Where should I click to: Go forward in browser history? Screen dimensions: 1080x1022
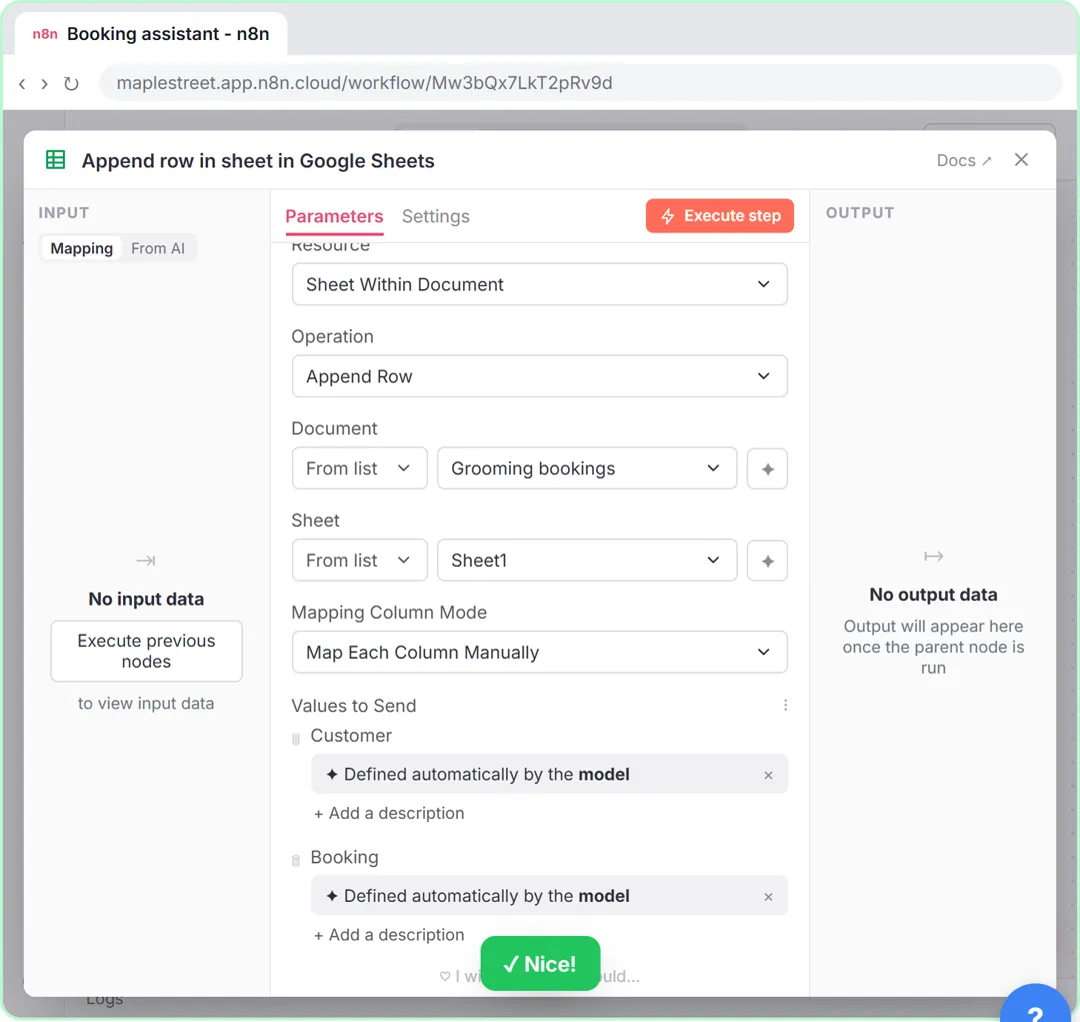(x=45, y=83)
